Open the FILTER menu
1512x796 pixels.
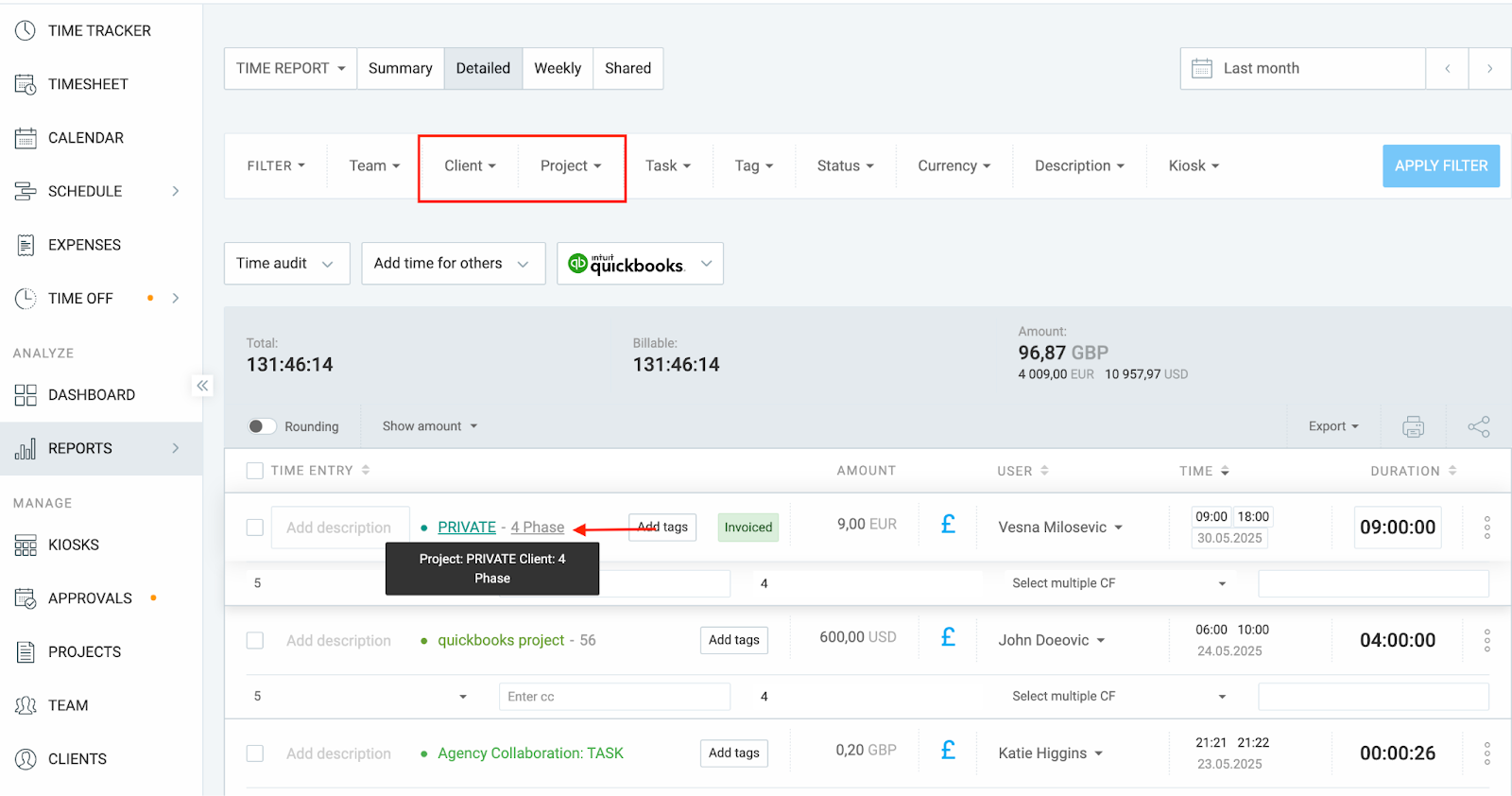click(x=276, y=165)
